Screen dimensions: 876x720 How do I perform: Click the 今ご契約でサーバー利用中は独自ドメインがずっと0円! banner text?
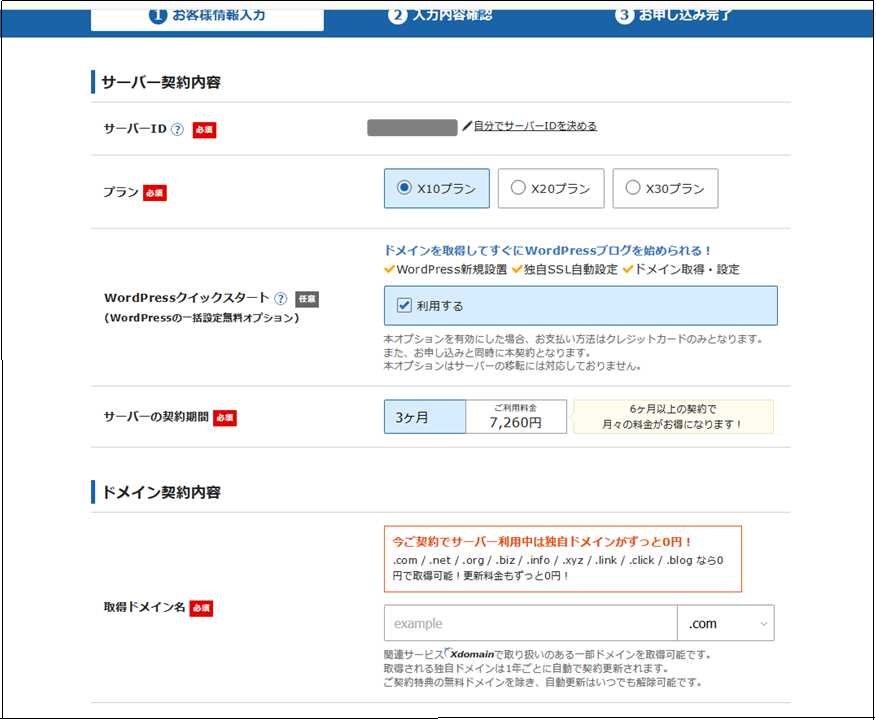[542, 542]
